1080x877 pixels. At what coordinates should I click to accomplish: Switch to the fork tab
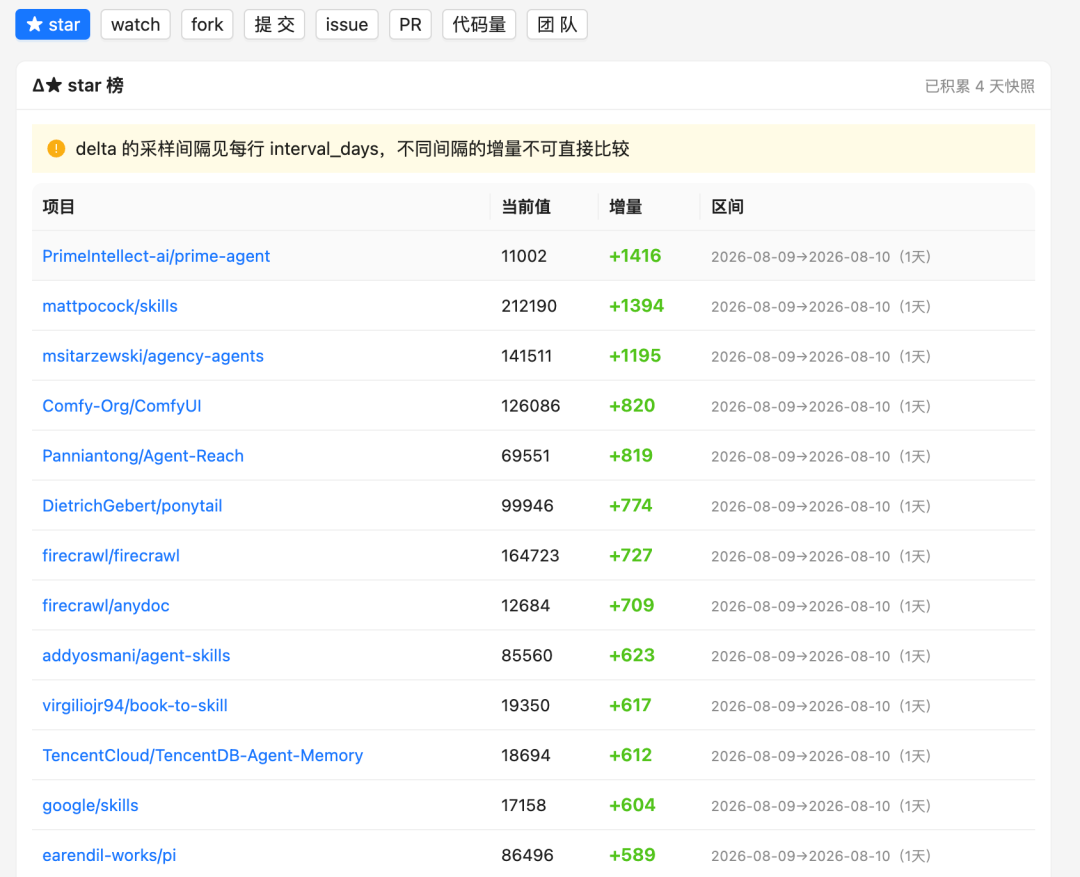point(207,25)
